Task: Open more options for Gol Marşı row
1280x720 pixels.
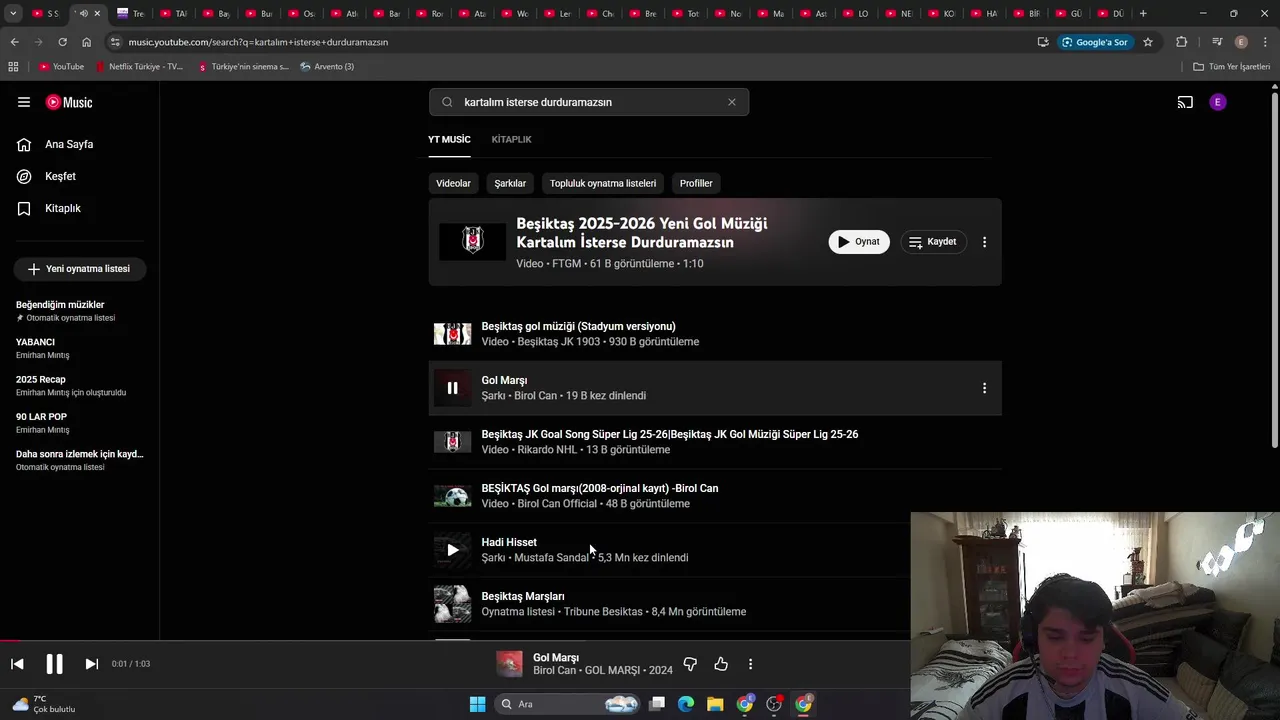Action: point(984,388)
